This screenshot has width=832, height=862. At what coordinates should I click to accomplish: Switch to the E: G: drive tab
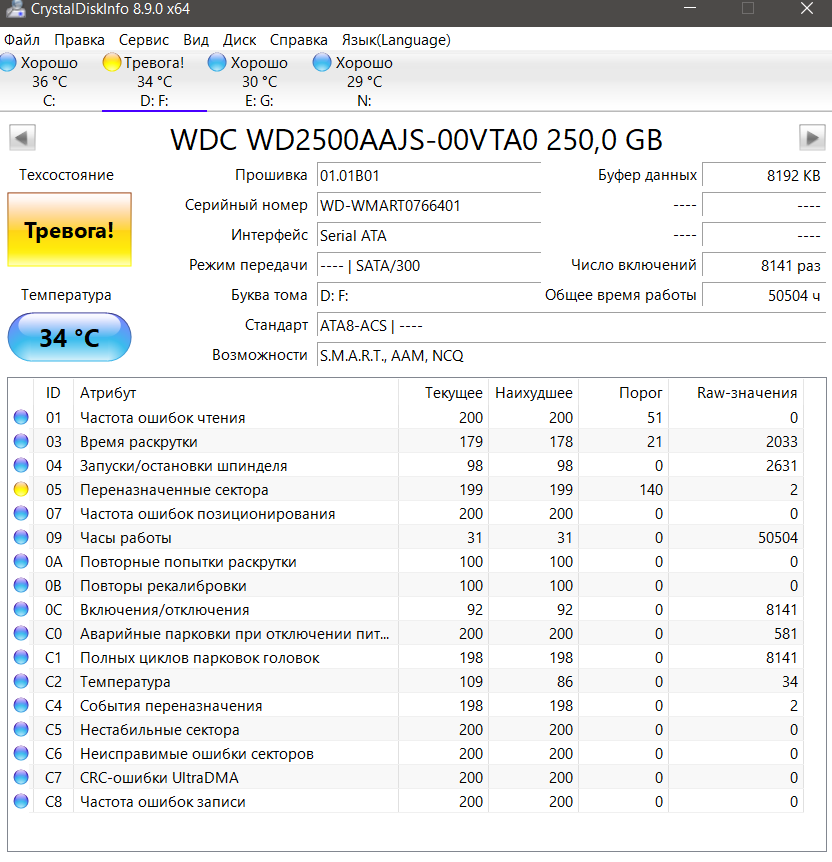point(260,82)
